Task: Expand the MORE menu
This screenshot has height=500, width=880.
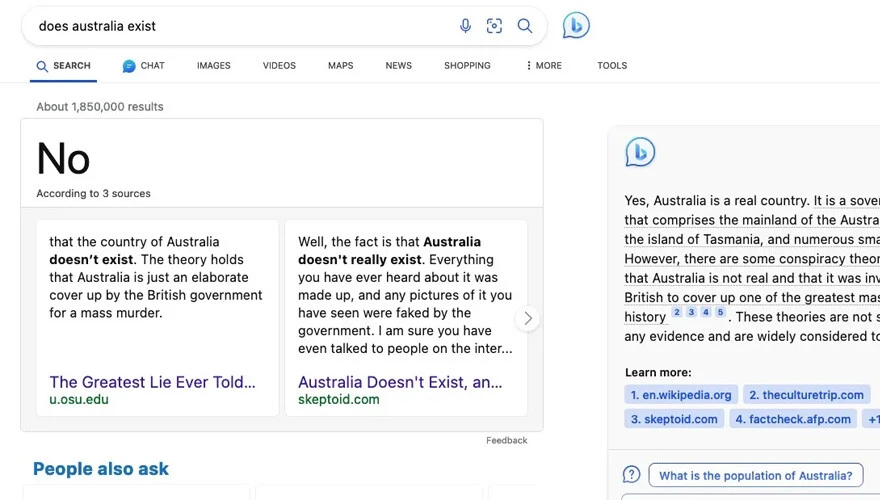Action: click(544, 66)
